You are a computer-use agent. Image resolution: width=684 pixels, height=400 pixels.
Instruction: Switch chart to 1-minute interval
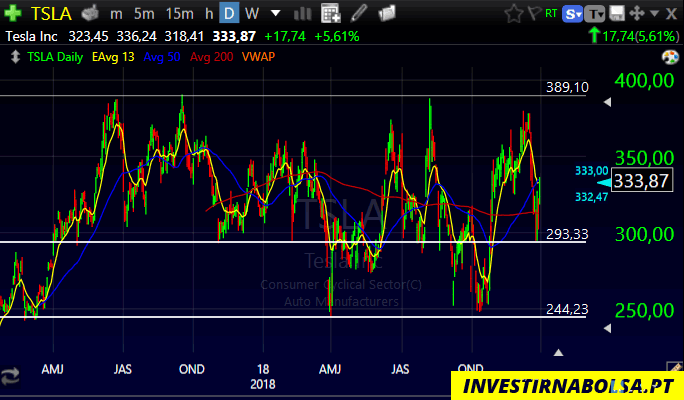[x=116, y=14]
